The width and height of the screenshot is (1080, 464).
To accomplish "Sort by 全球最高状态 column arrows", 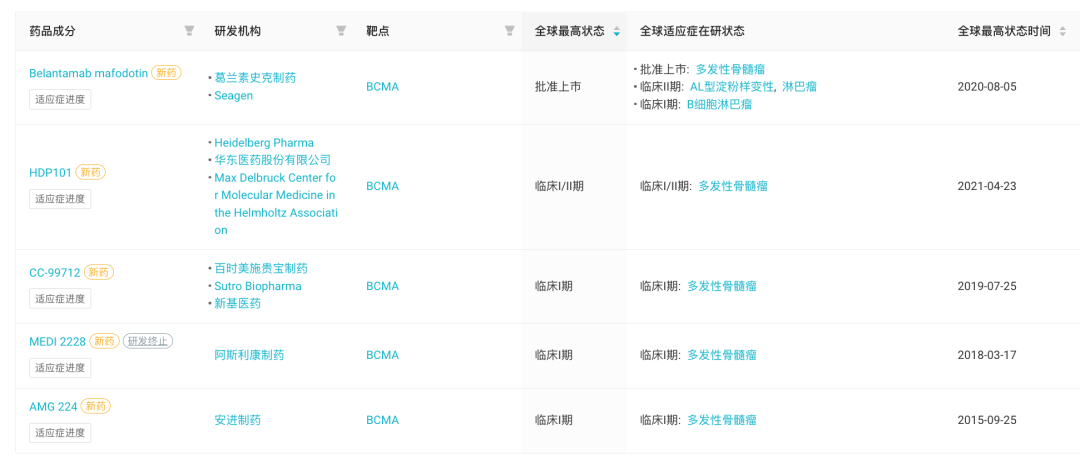I will pyautogui.click(x=616, y=32).
